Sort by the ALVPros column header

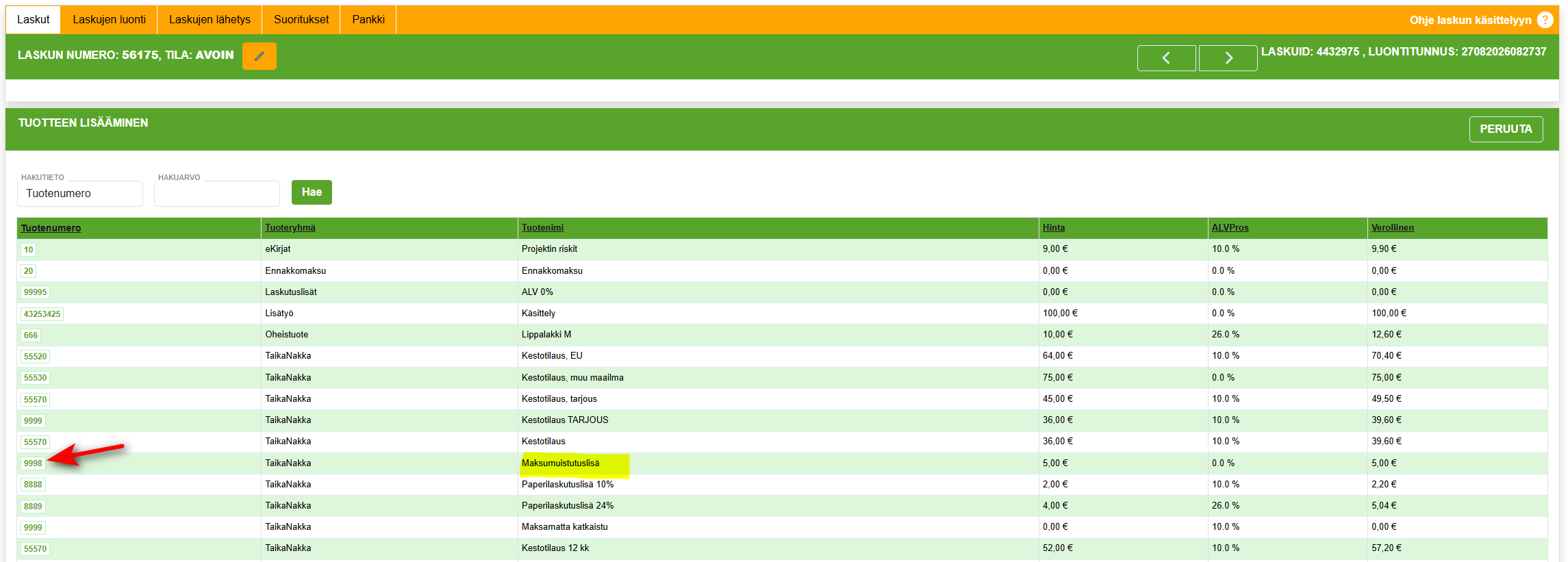click(x=1230, y=228)
